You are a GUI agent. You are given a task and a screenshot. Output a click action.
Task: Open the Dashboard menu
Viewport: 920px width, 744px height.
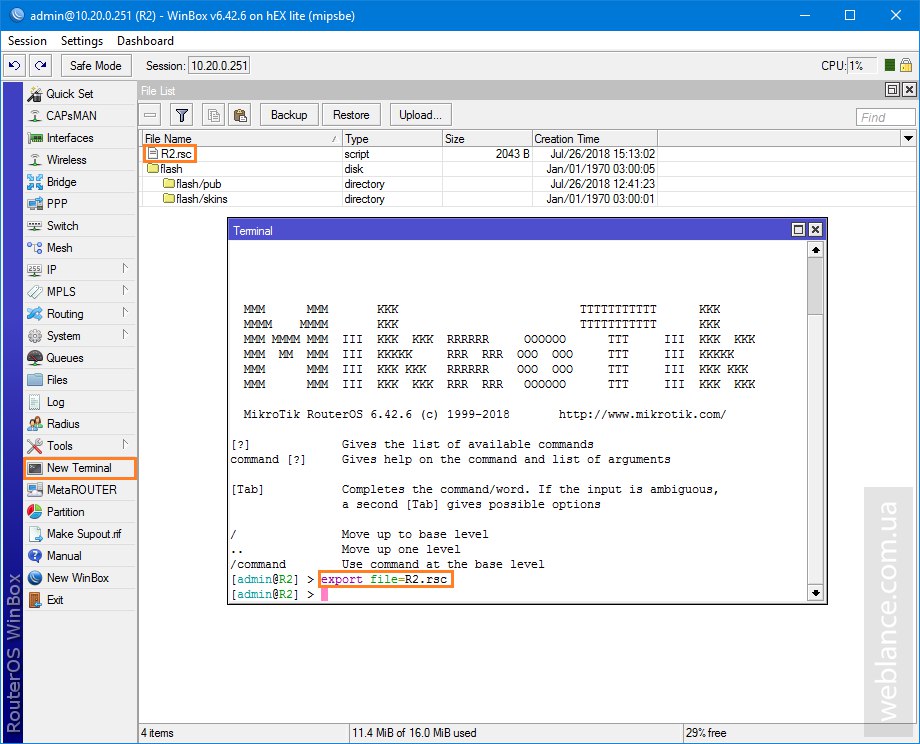click(145, 40)
